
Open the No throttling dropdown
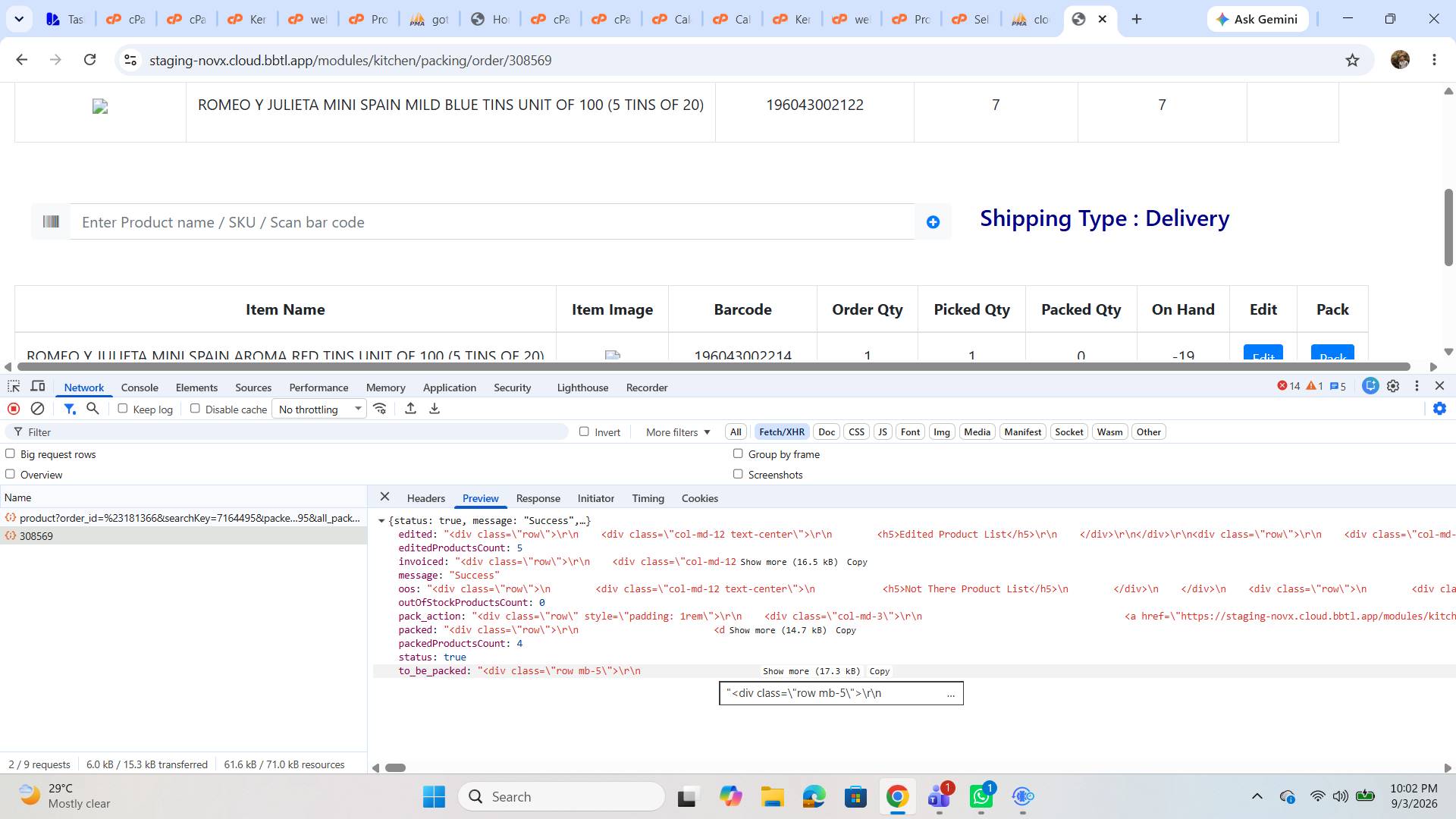point(319,409)
